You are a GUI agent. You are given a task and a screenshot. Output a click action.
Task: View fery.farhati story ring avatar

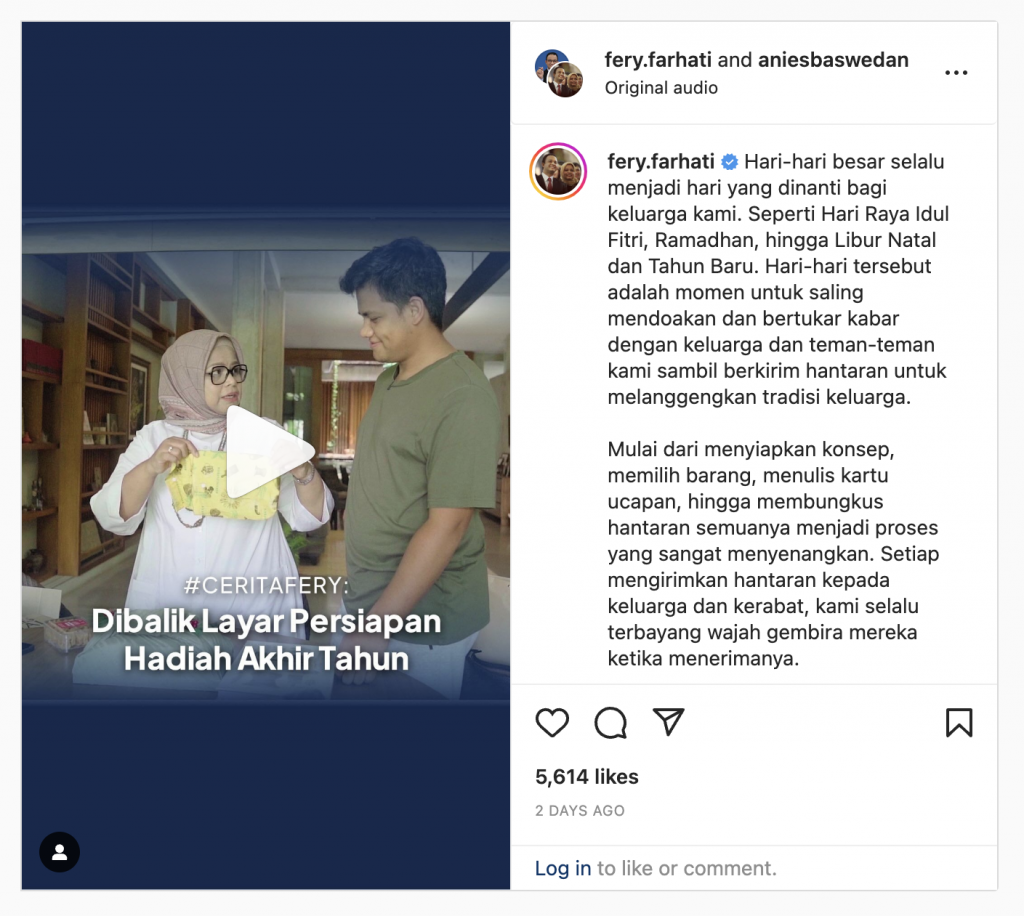(558, 171)
